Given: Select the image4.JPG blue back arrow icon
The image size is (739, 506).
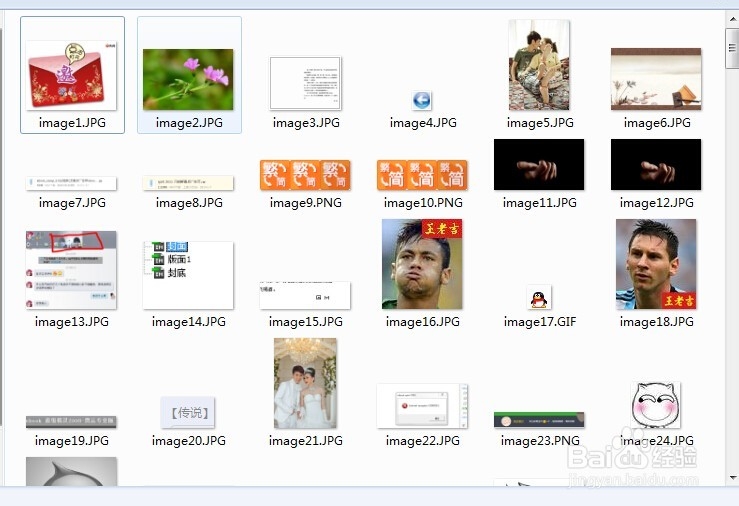Looking at the screenshot, I should click(x=422, y=100).
